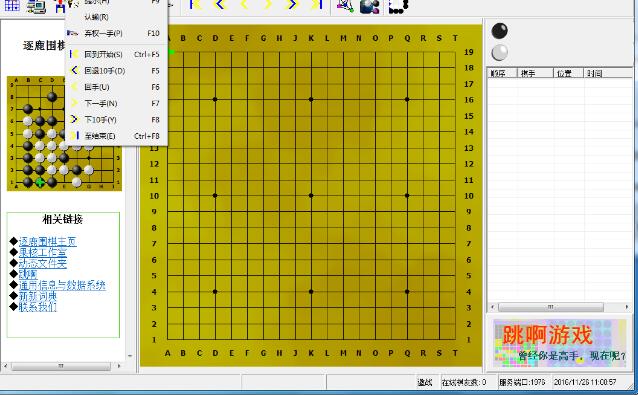Place a stone at center star point K10
Image resolution: width=638 pixels, height=395 pixels.
(x=311, y=196)
